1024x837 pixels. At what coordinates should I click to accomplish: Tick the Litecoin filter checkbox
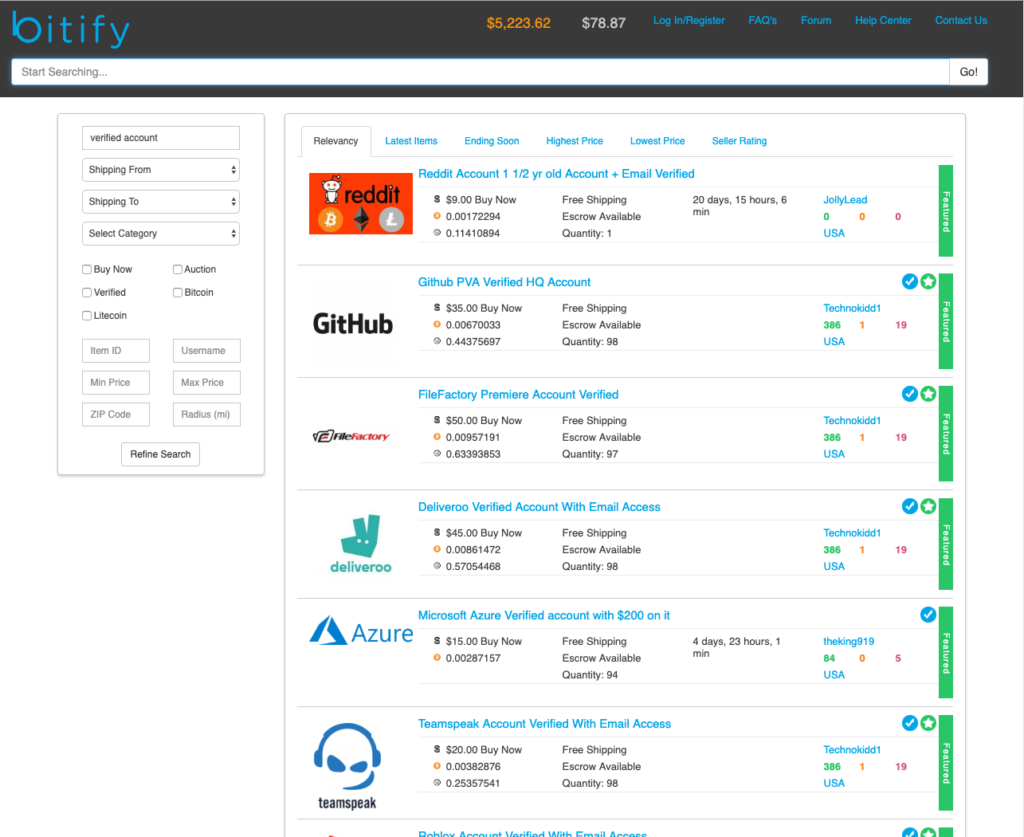click(x=87, y=315)
